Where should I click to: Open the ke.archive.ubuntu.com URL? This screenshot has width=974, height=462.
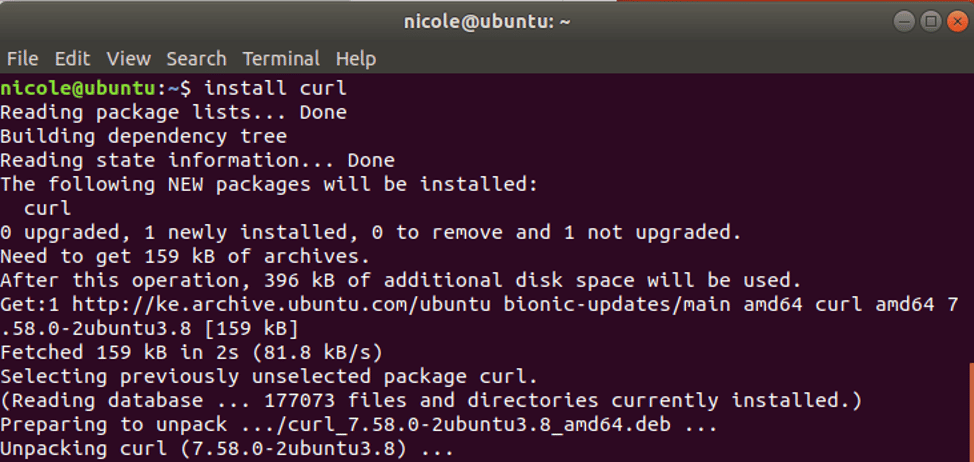coord(282,304)
